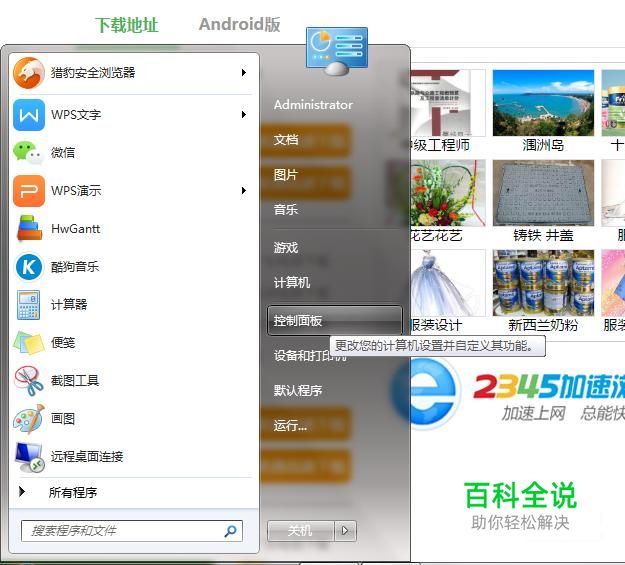The width and height of the screenshot is (625, 565).
Task: Launch WPS演示 via its orange P icon
Action: tap(29, 191)
